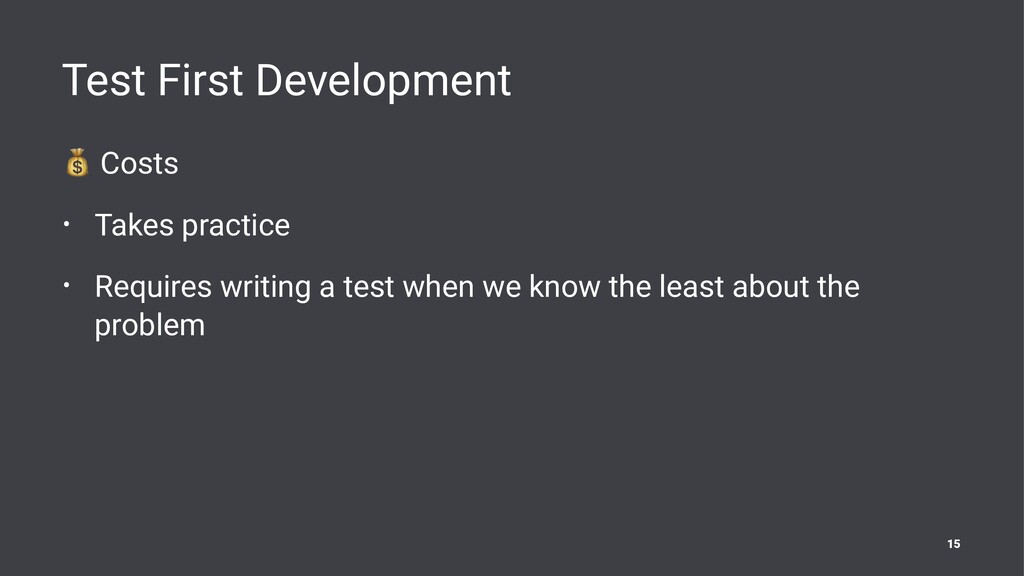Click the words "a test" in second bullet
This screenshot has width=1024, height=576.
[x=357, y=287]
